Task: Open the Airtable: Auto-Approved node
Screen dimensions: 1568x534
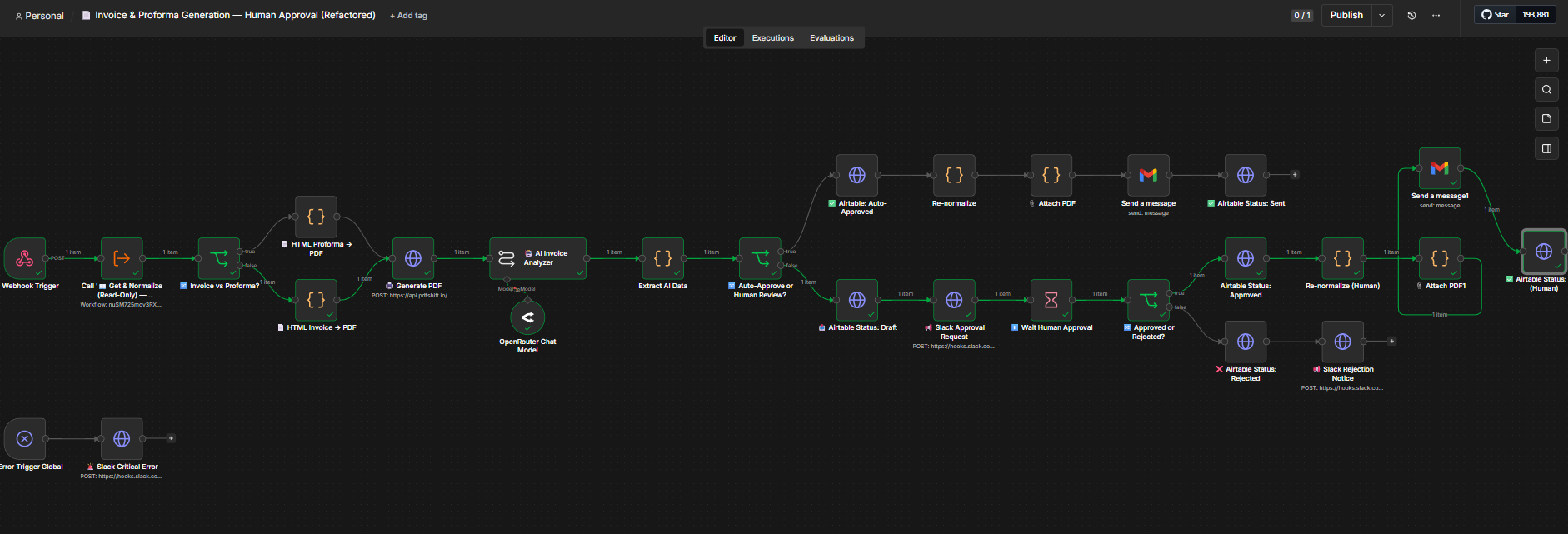Action: coord(857,175)
